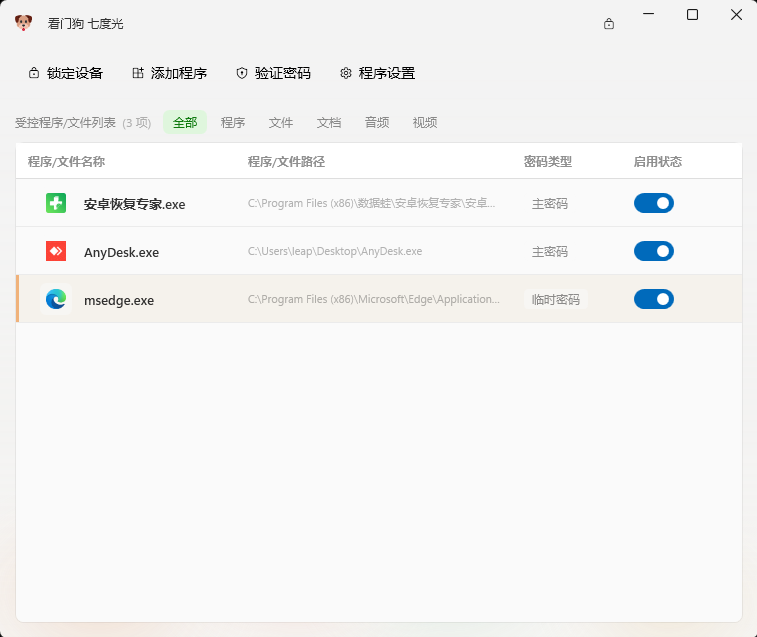Open the 验证密码 option
757x637 pixels.
(274, 73)
